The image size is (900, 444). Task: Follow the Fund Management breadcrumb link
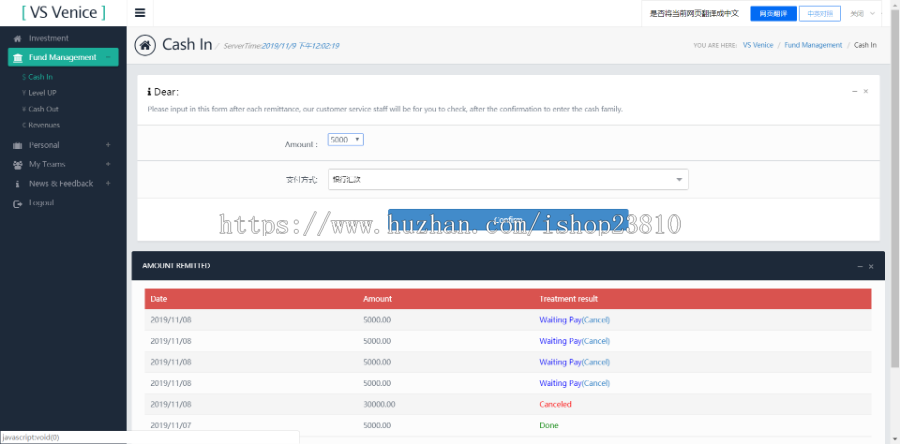coord(813,45)
